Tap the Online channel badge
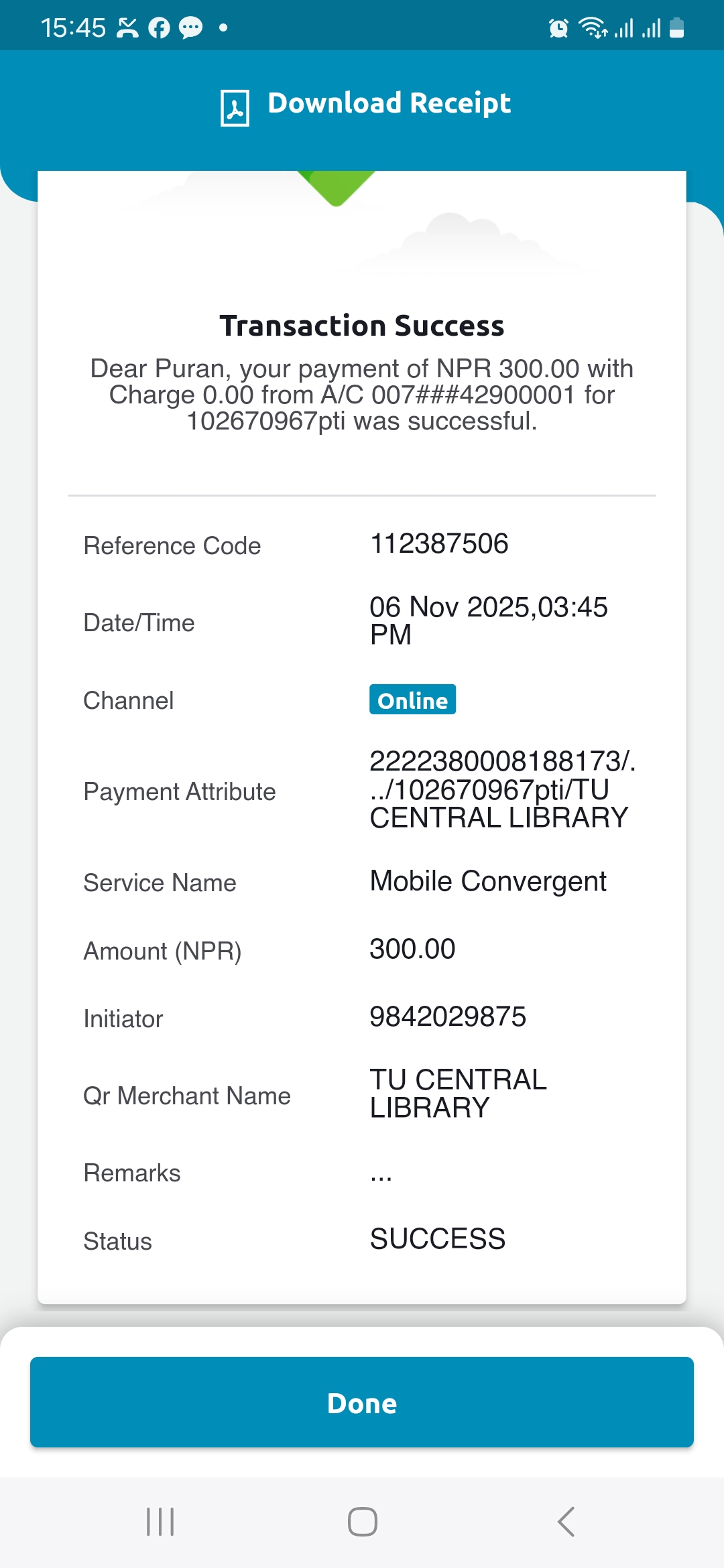This screenshot has width=724, height=1568. [412, 700]
